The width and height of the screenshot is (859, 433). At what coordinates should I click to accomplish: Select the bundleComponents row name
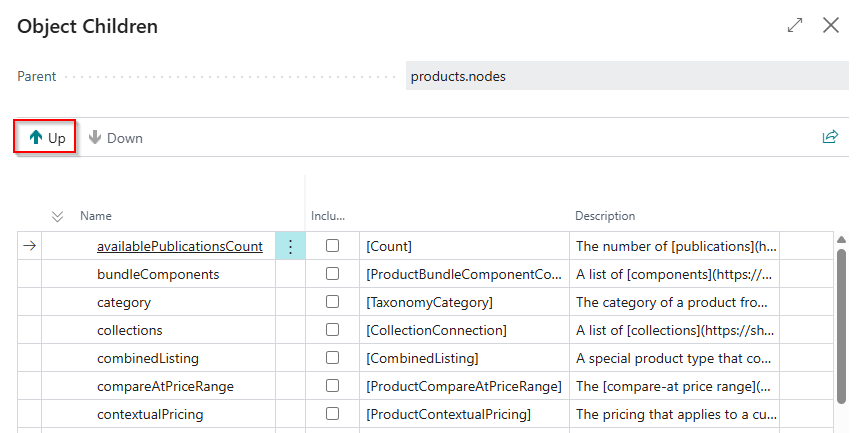[158, 275]
